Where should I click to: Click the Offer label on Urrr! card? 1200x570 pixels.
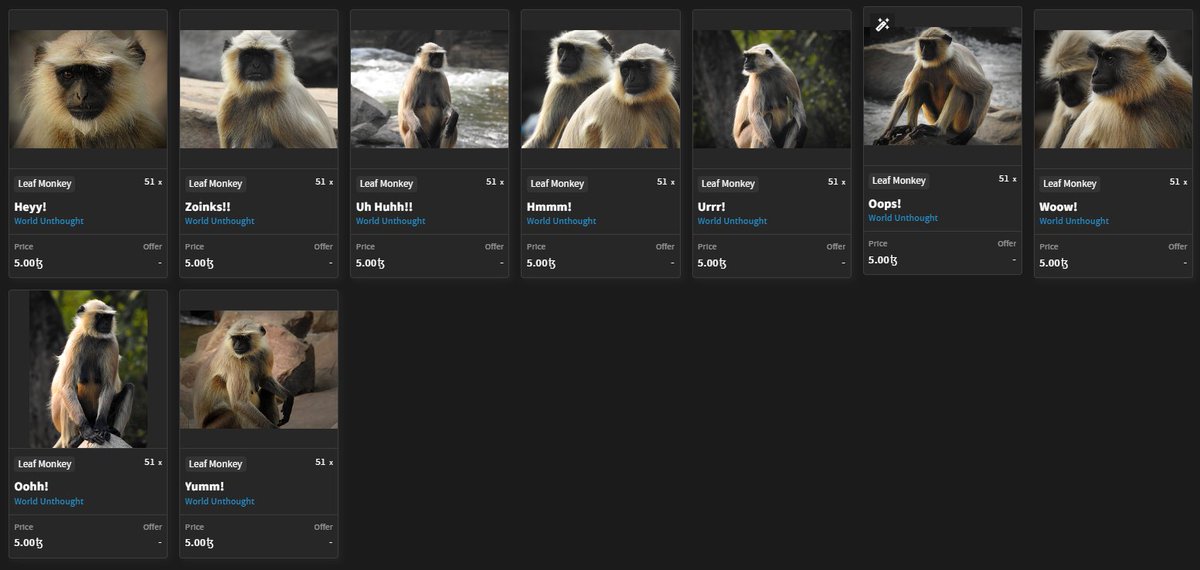[x=836, y=246]
